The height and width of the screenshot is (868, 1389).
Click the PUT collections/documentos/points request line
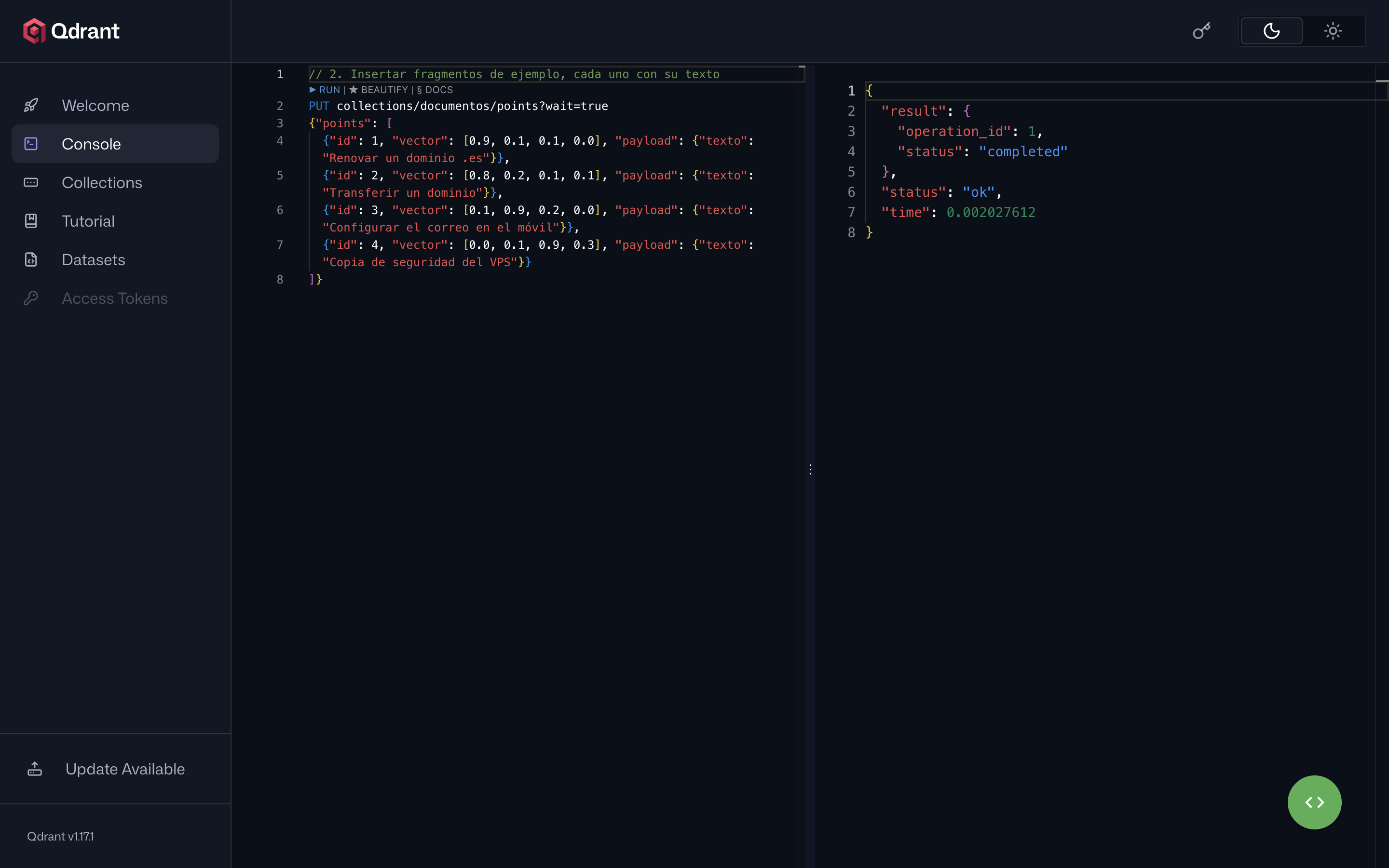coord(458,106)
